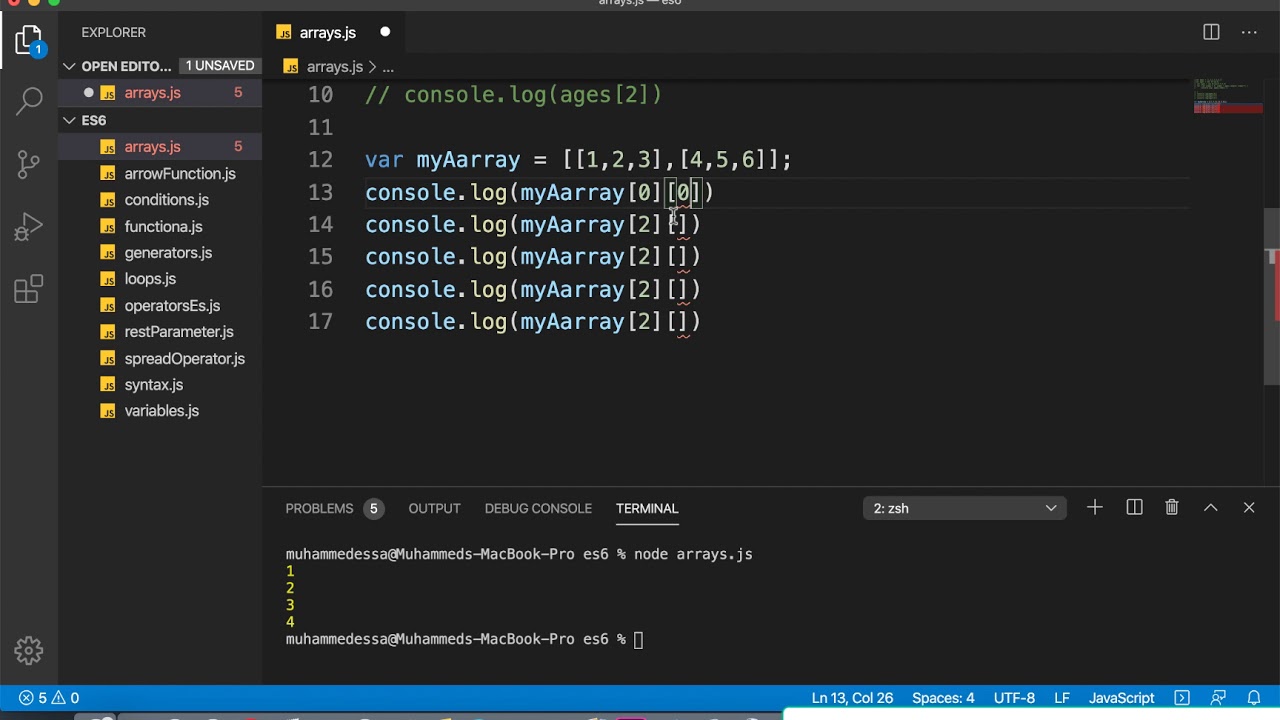Viewport: 1280px width, 720px height.
Task: Open errors and warnings in status bar
Action: (x=48, y=698)
